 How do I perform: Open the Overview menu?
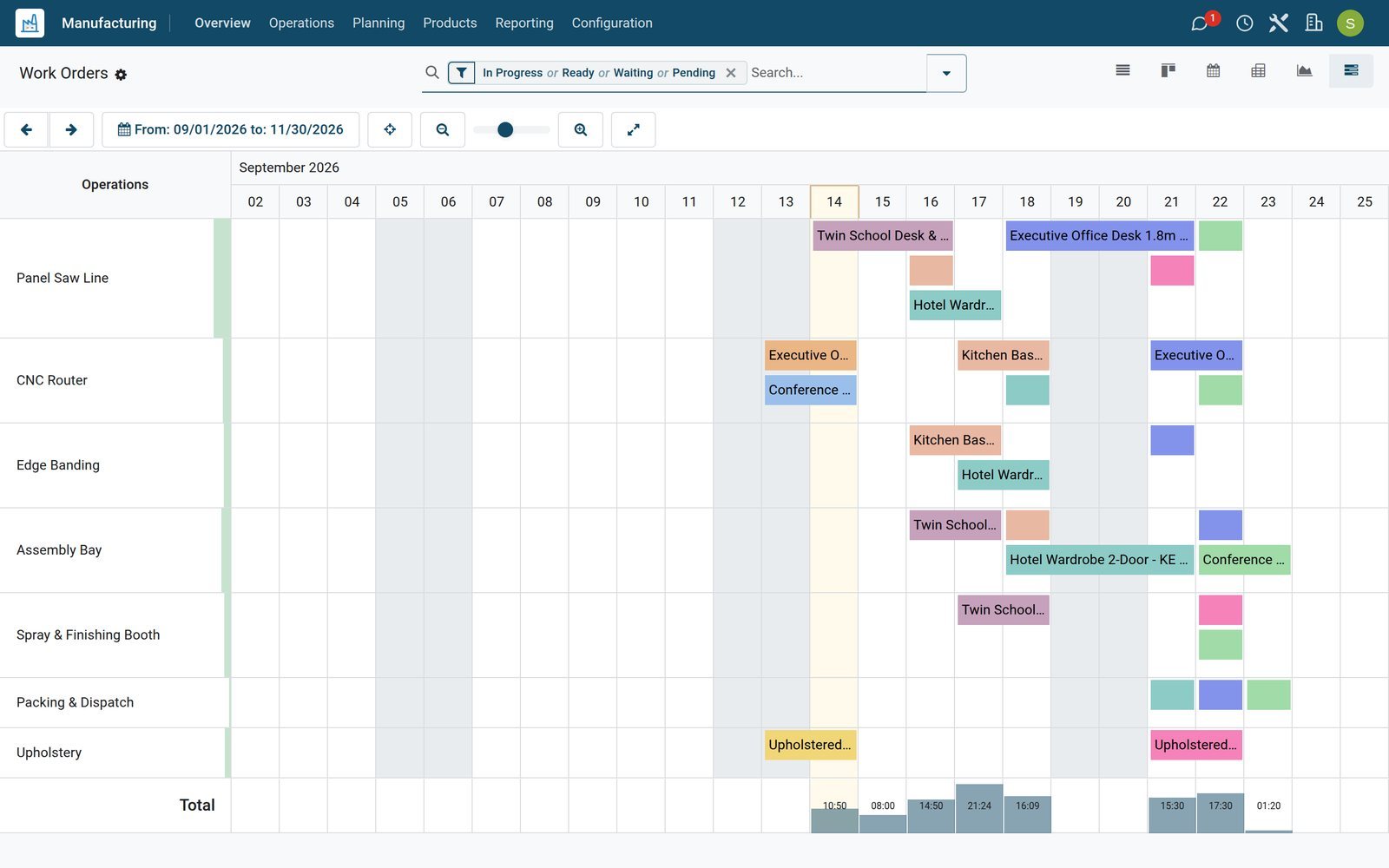[x=222, y=23]
